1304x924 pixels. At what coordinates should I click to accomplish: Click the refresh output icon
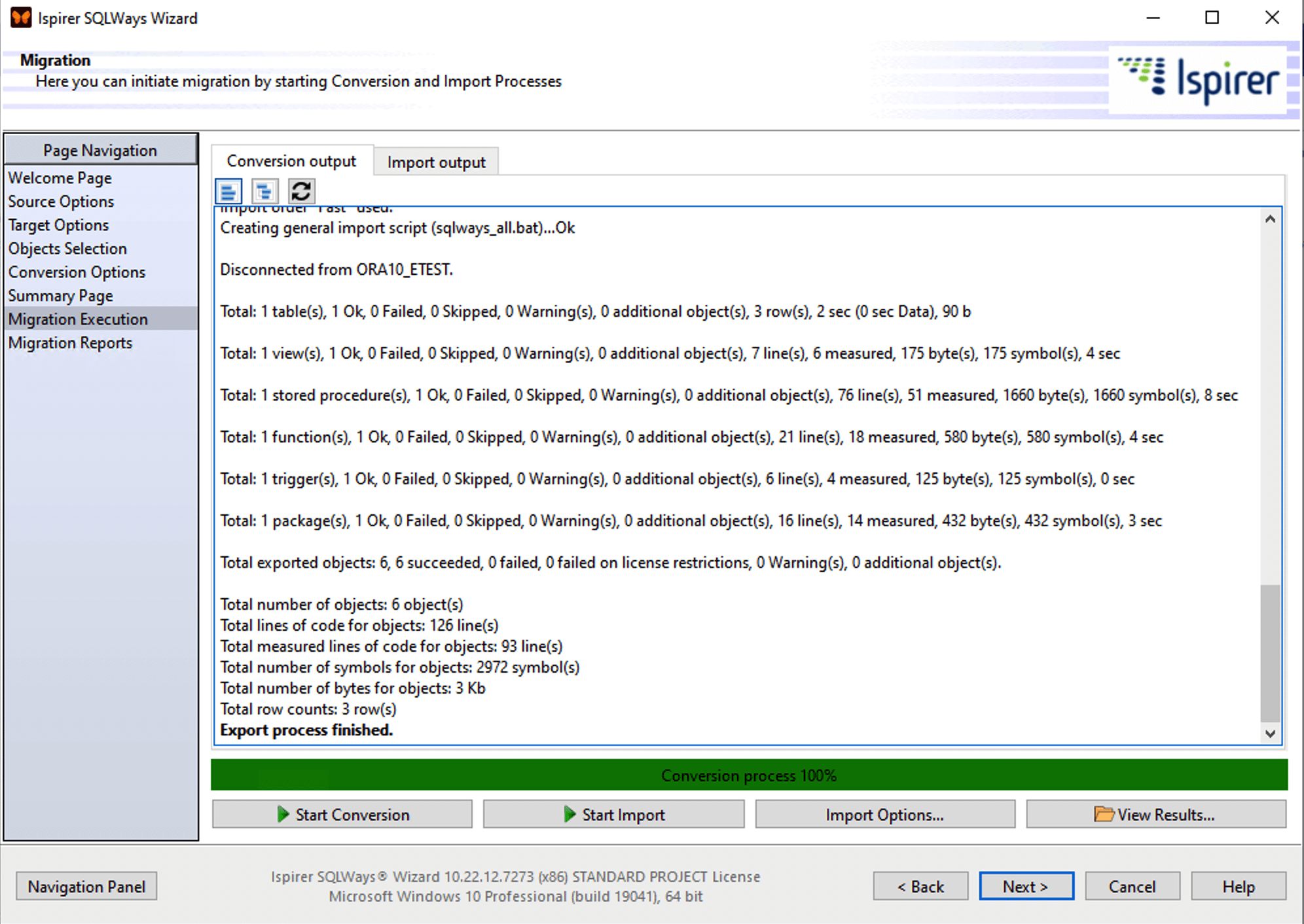(301, 192)
